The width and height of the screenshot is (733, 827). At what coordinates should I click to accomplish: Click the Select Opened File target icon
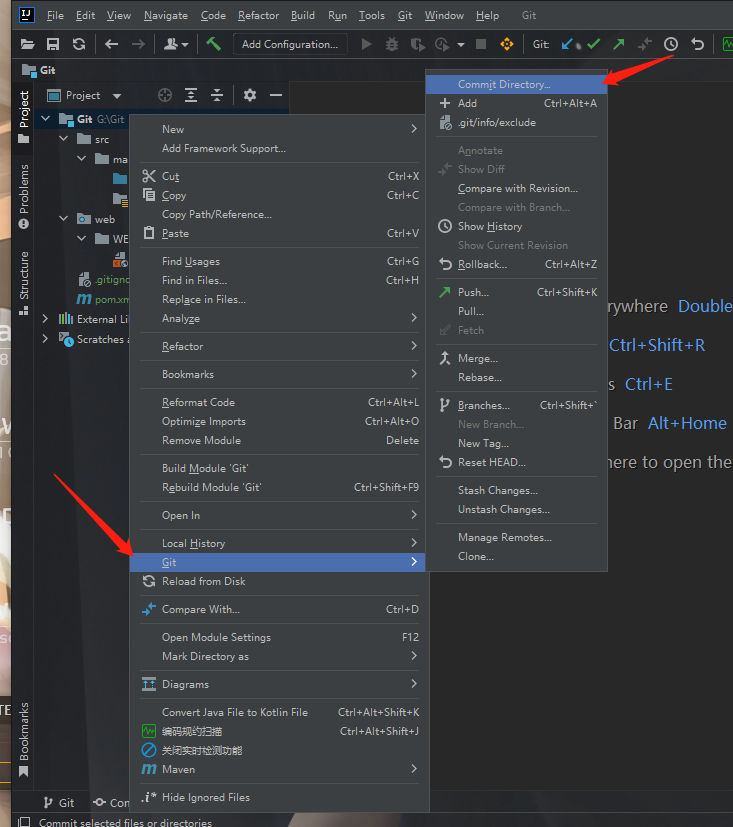165,95
